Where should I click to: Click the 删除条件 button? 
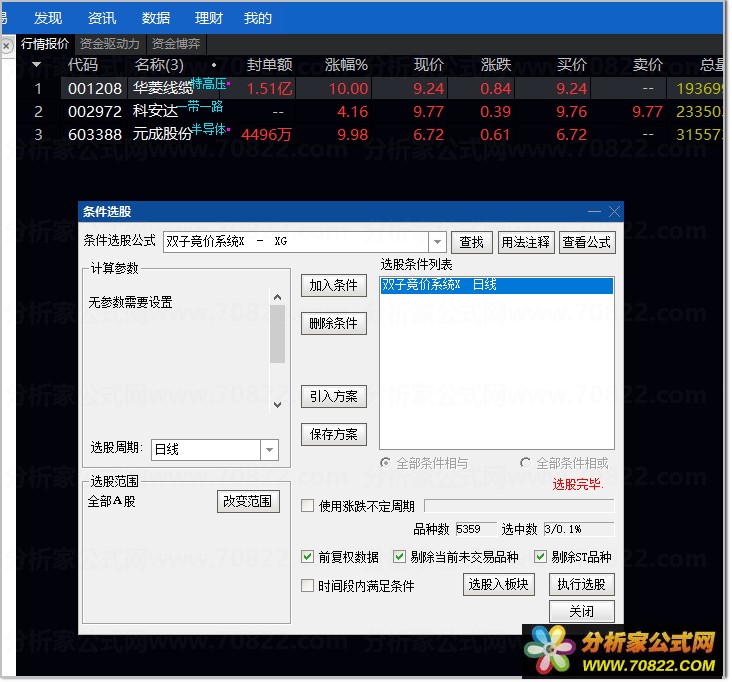(x=333, y=323)
